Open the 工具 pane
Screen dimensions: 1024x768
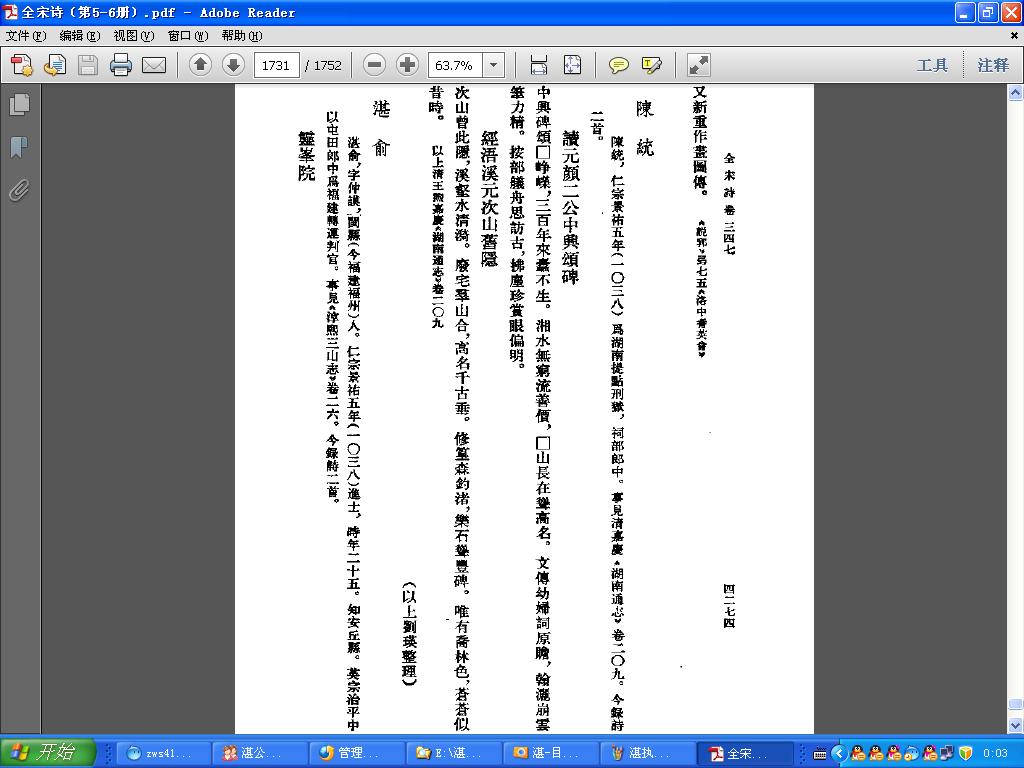932,65
